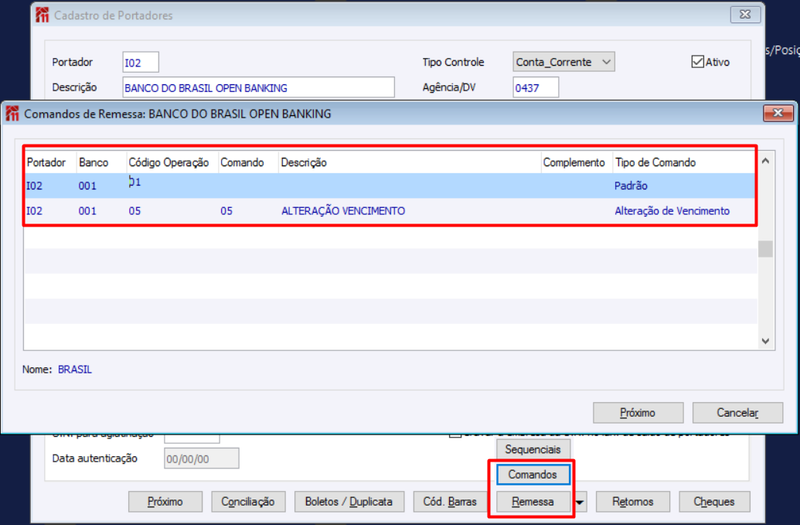Click the Data autenticação field
Image resolution: width=800 pixels, height=525 pixels.
click(x=201, y=459)
